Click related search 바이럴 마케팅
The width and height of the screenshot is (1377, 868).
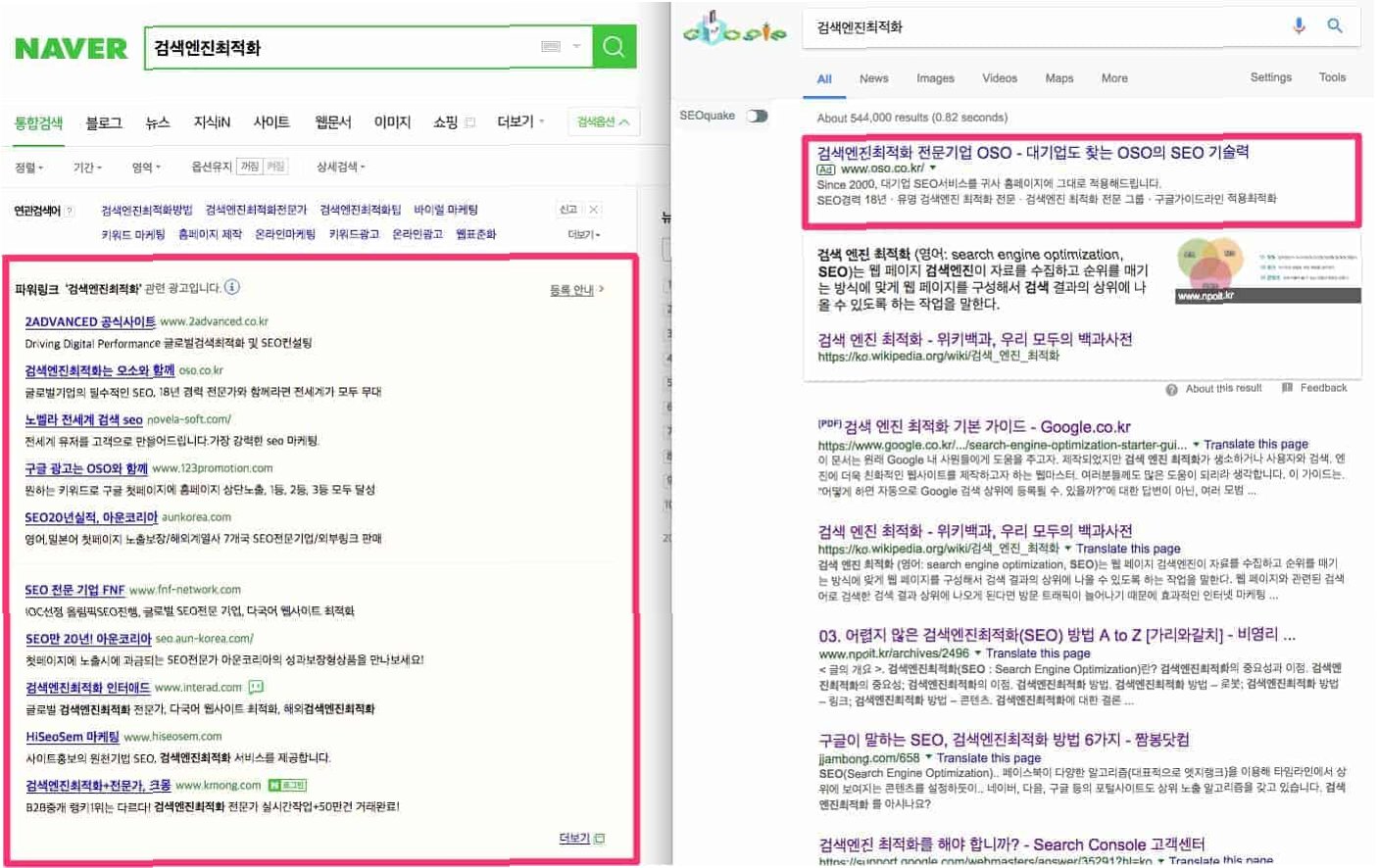(446, 210)
